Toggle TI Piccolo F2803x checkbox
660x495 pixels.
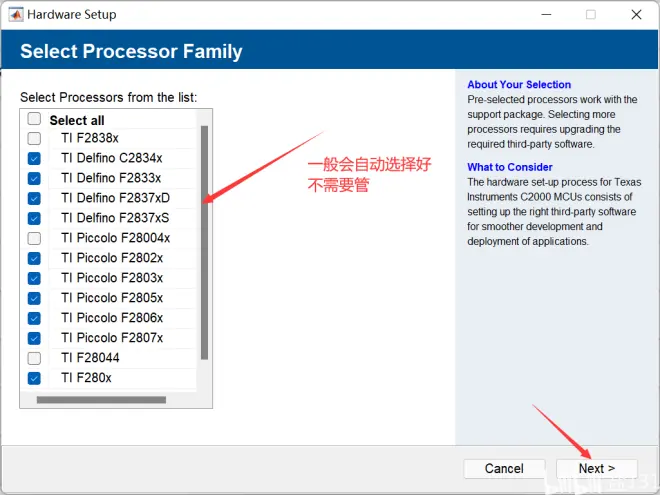34,278
